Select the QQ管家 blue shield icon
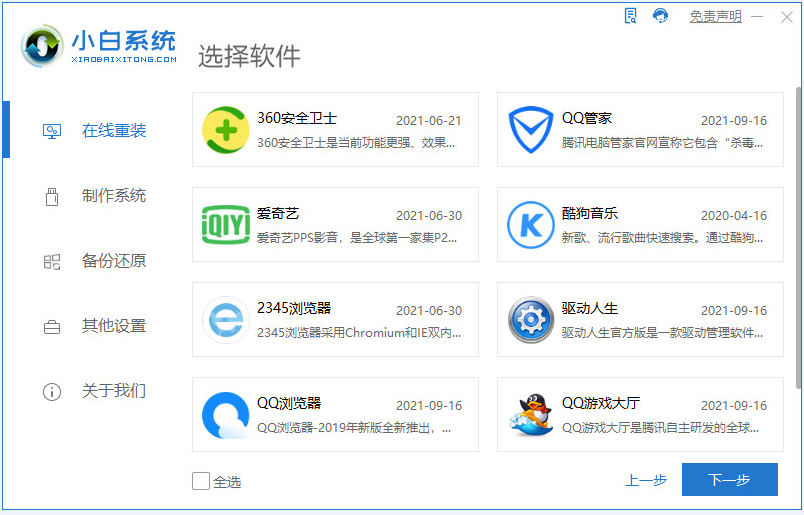The width and height of the screenshot is (804, 515). [x=531, y=130]
